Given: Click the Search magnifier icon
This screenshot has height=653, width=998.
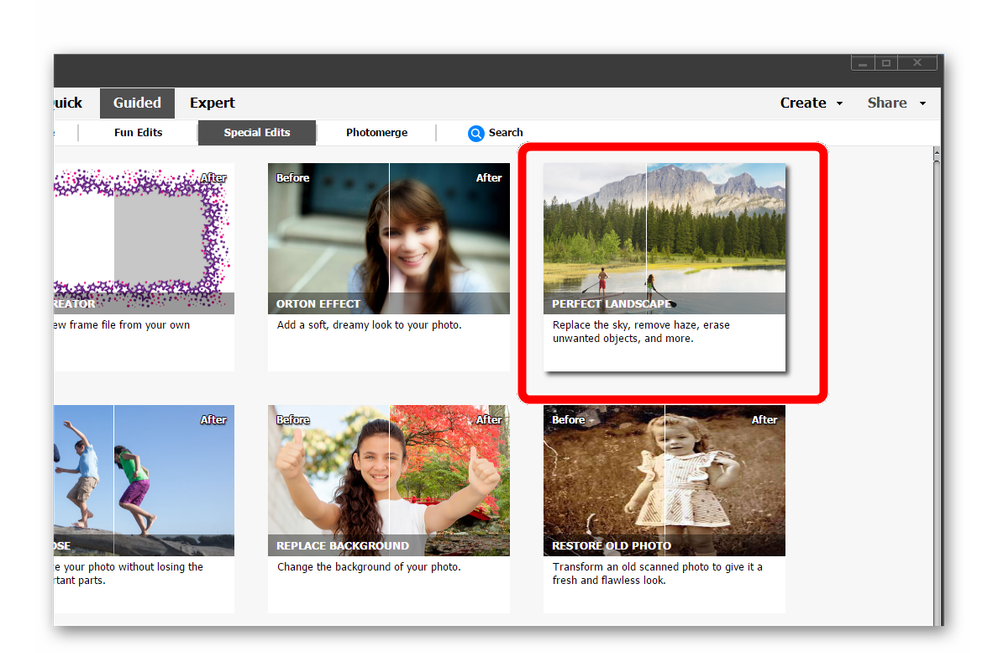Looking at the screenshot, I should tap(476, 133).
